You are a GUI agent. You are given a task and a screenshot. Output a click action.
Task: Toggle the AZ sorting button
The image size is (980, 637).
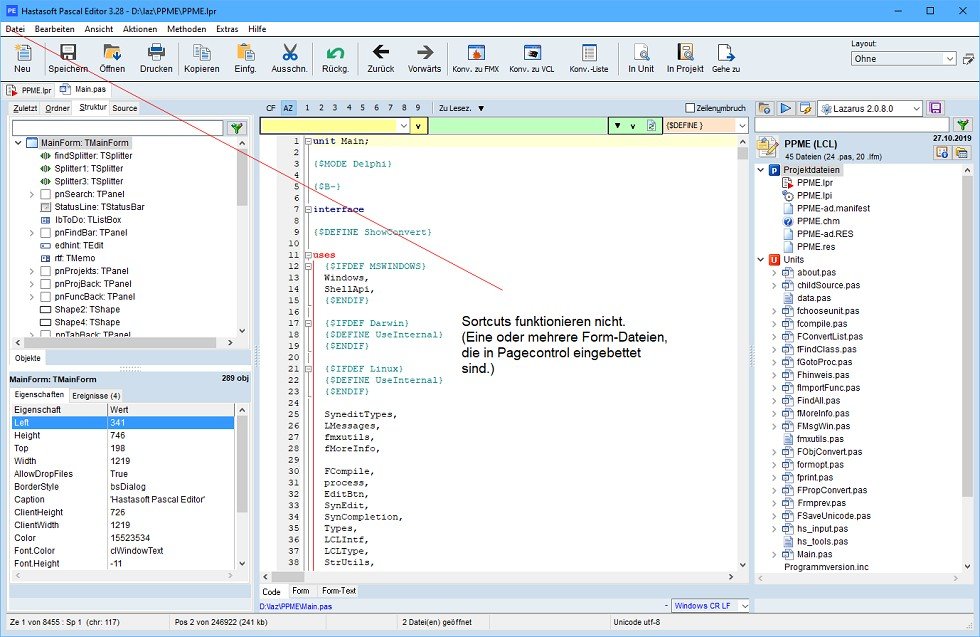[x=288, y=108]
